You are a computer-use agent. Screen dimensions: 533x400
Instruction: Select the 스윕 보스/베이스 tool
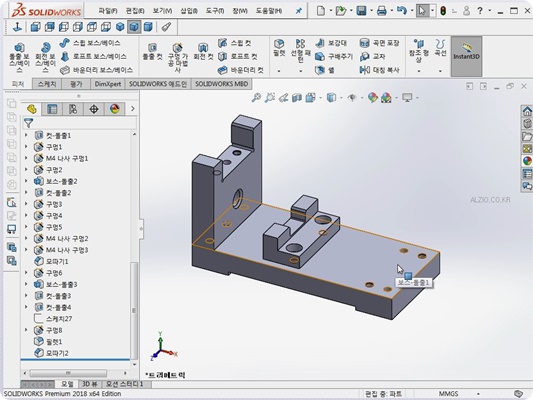[90, 43]
